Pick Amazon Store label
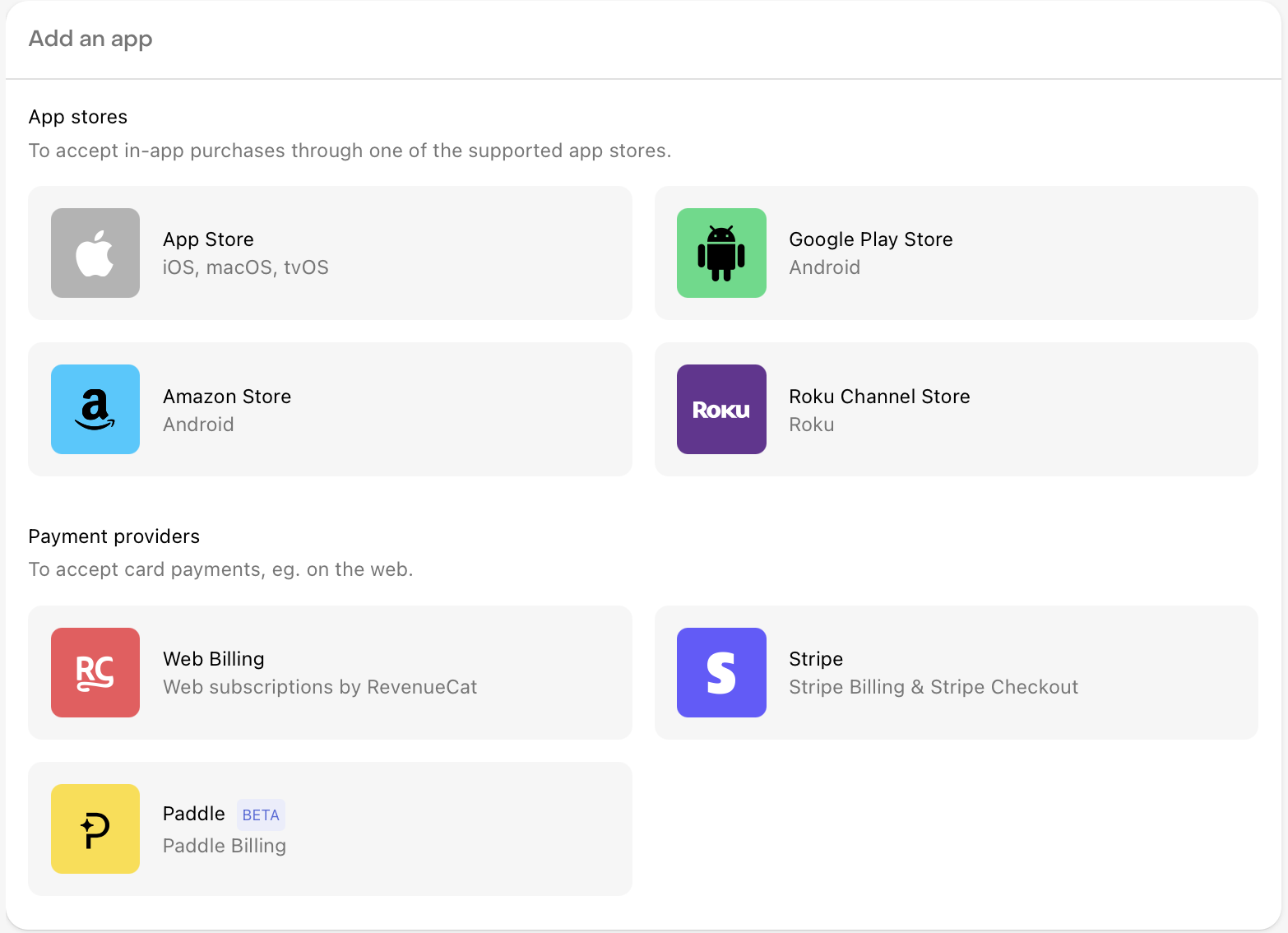 pos(227,397)
